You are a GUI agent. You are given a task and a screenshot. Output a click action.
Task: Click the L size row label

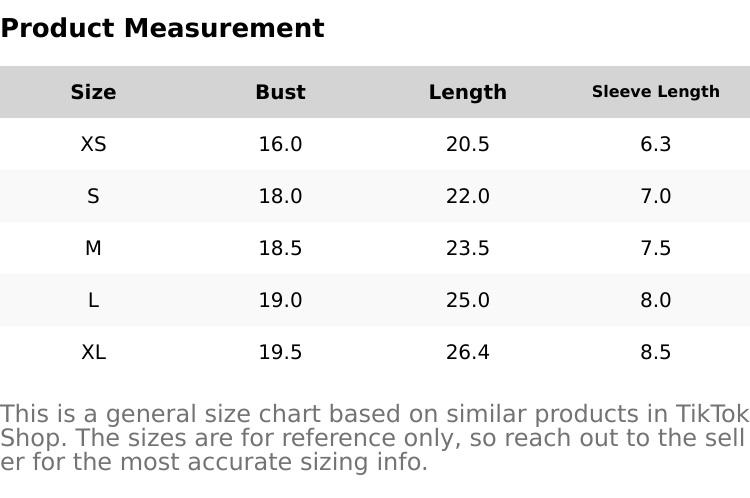(x=93, y=300)
